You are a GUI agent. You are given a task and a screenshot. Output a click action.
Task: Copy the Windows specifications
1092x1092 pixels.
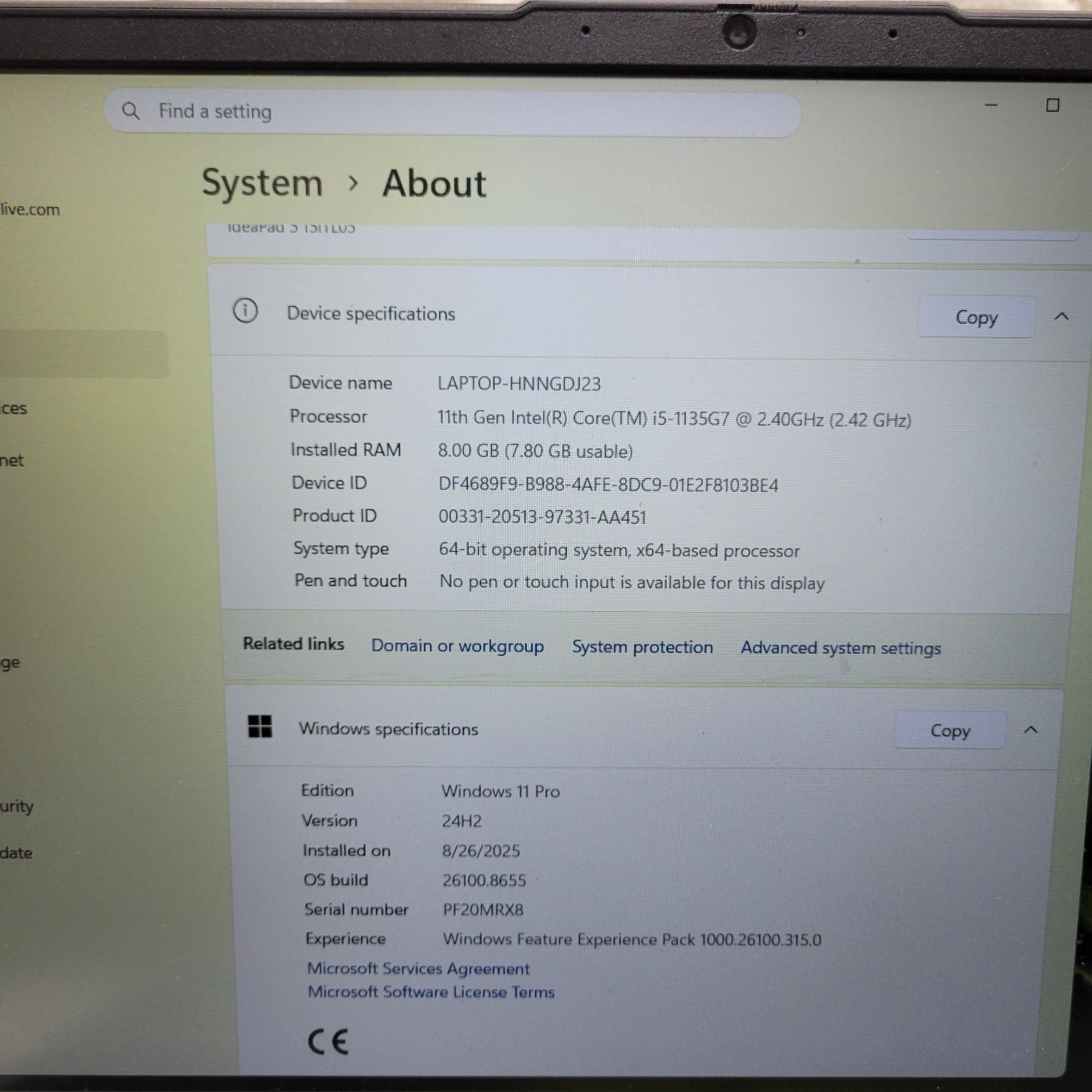click(x=949, y=730)
